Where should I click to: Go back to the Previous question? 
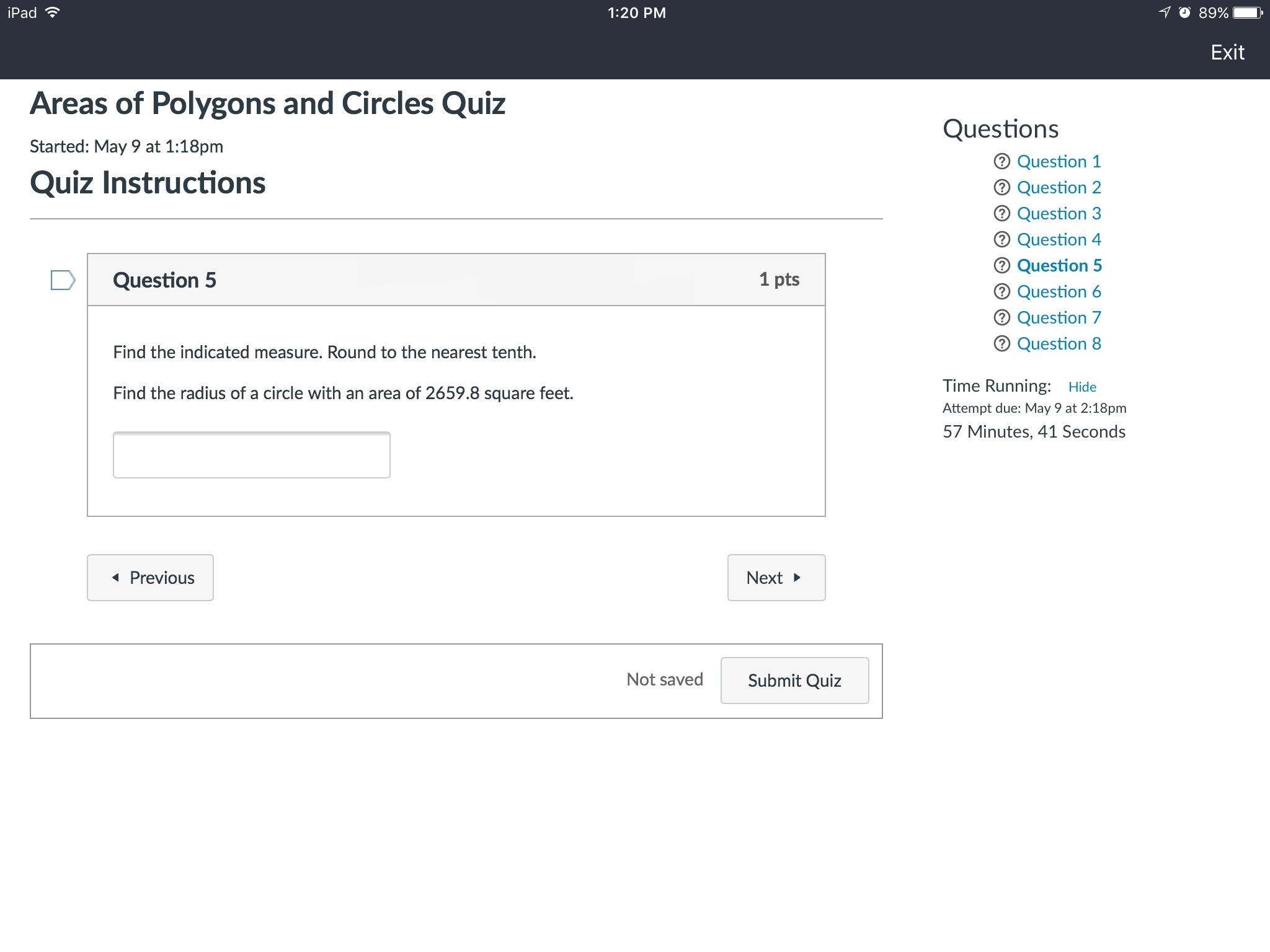150,578
